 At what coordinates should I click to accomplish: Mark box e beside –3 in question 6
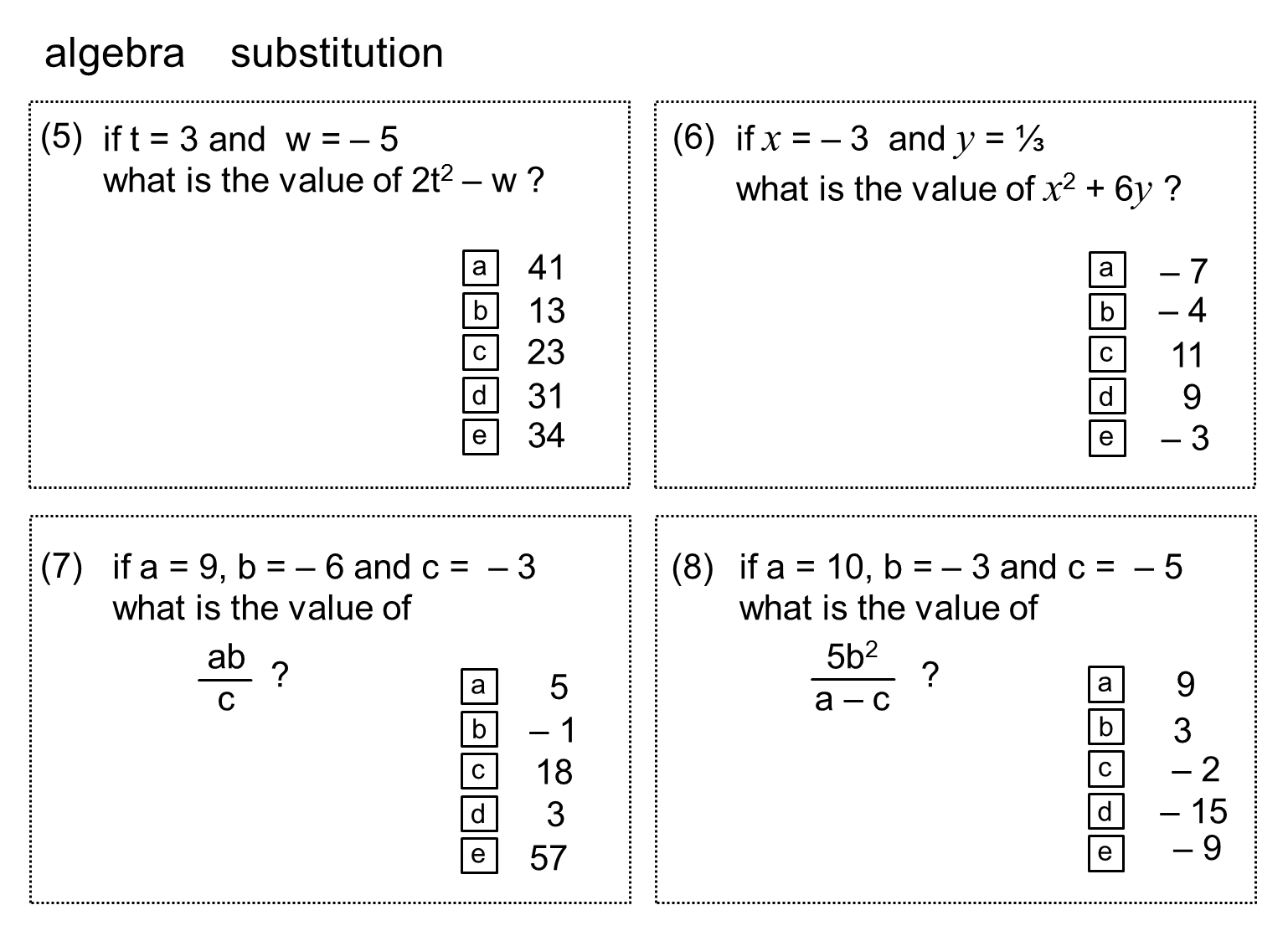click(1107, 438)
